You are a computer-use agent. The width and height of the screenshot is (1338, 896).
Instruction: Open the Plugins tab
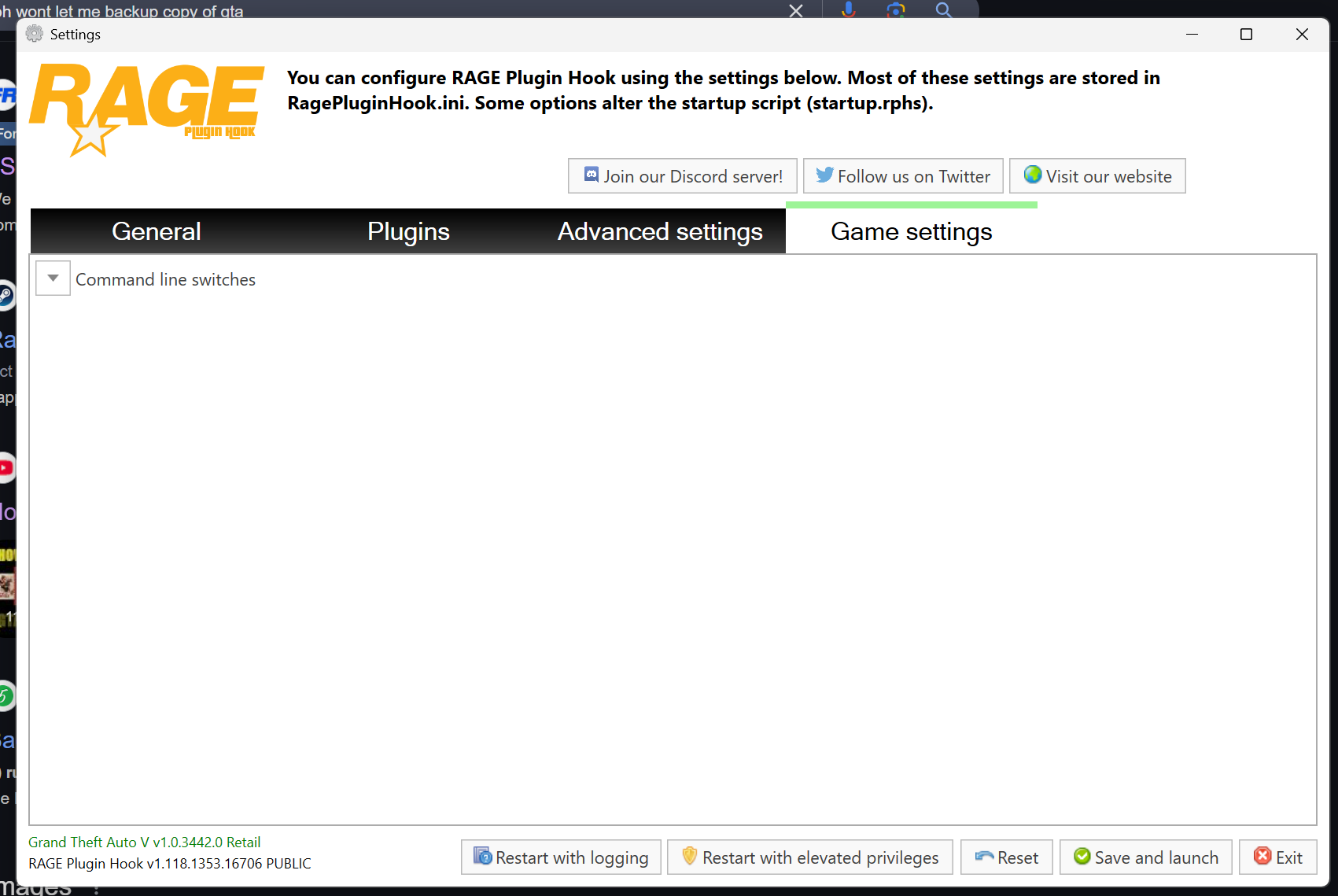coord(408,231)
